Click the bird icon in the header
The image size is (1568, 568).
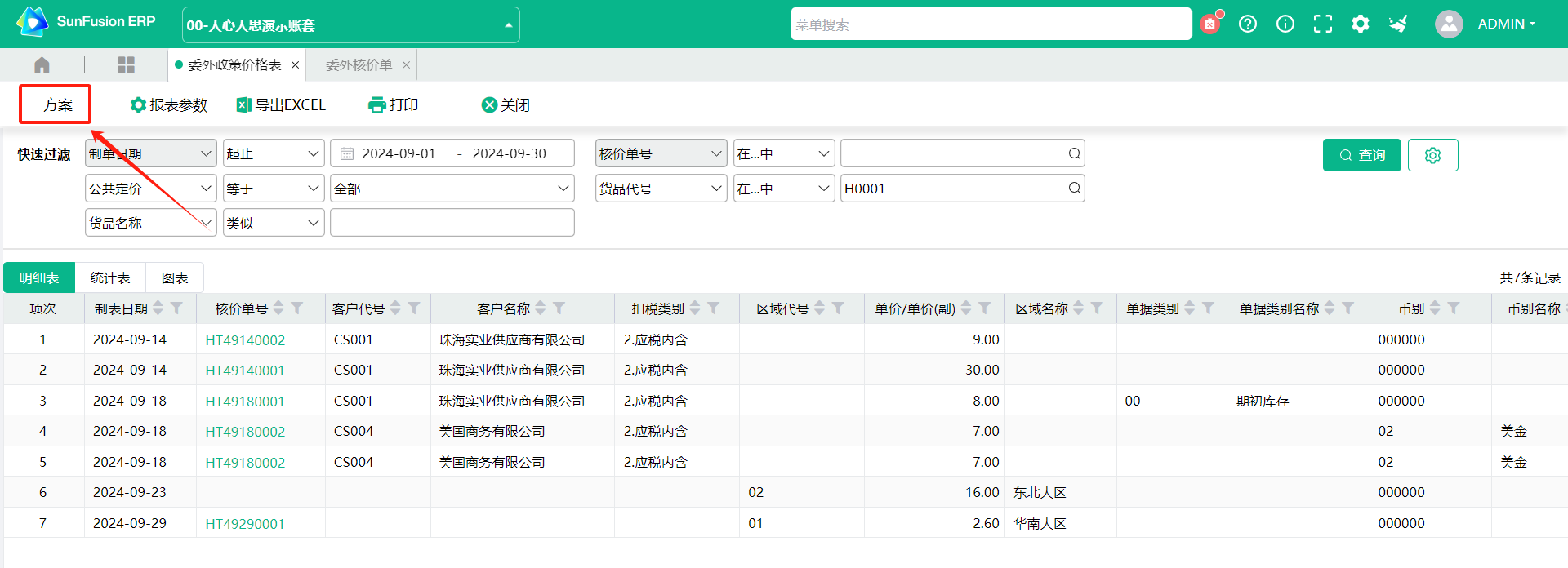coord(1398,24)
